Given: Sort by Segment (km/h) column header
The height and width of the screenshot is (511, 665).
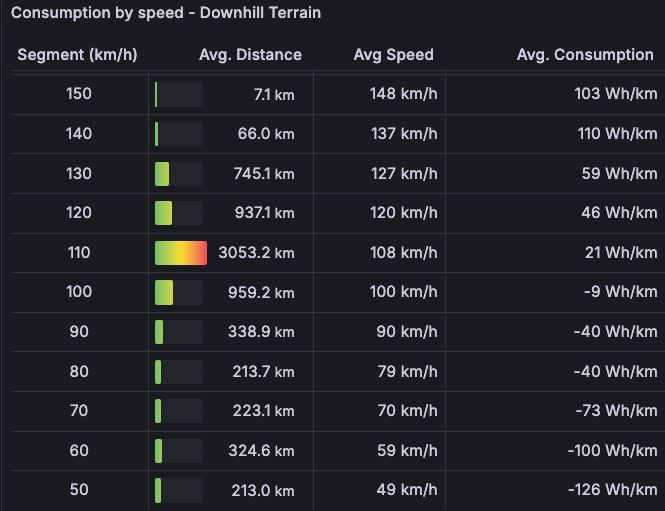Looking at the screenshot, I should pos(77,55).
